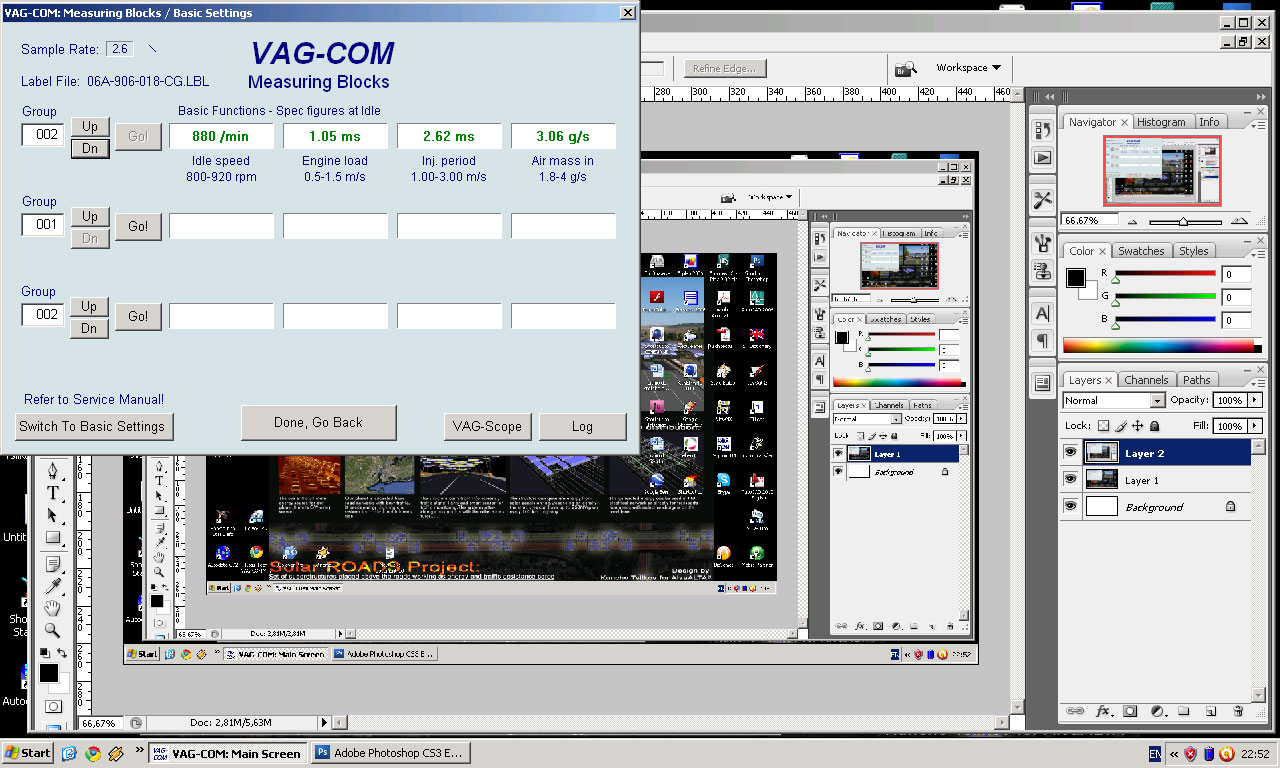
Task: Toggle visibility of Layer 1
Action: point(1071,480)
